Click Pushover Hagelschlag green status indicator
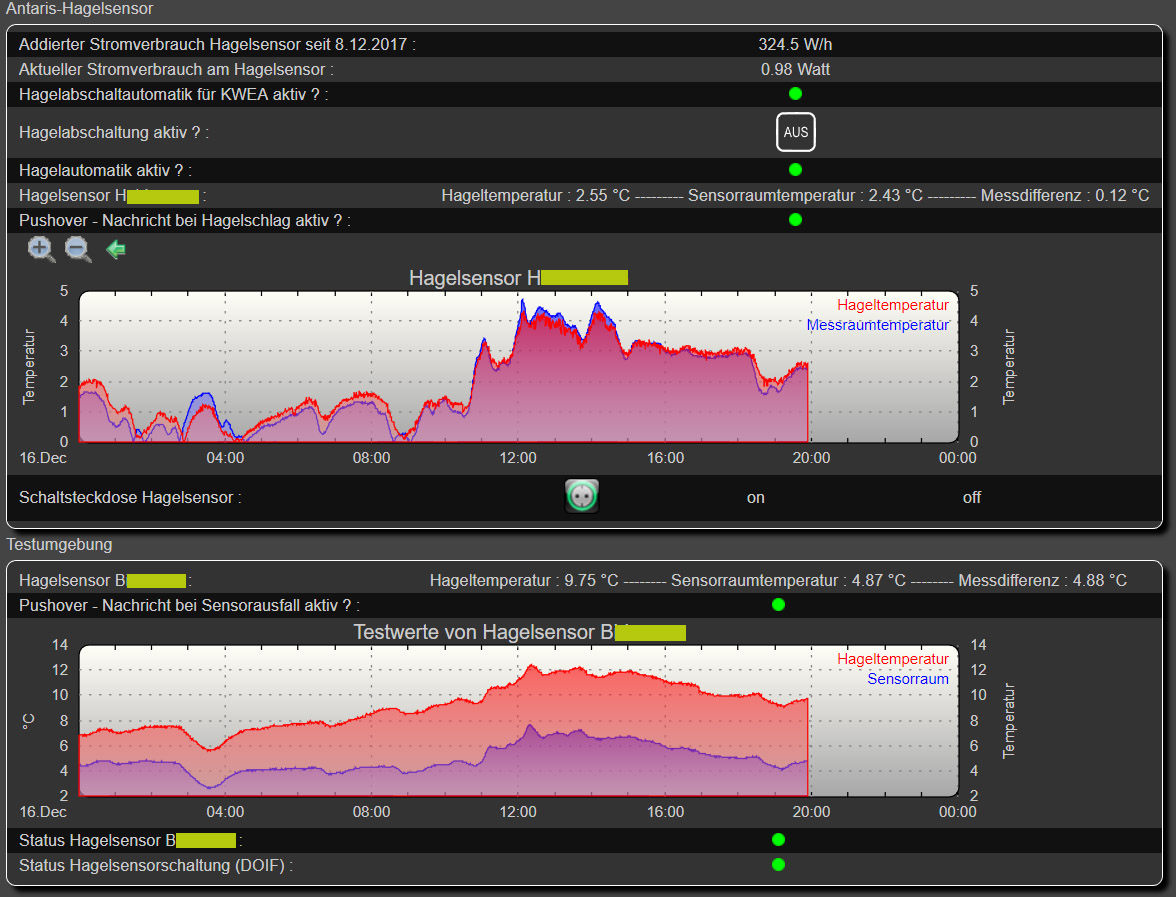Screen dimensions: 1176x897 point(795,220)
